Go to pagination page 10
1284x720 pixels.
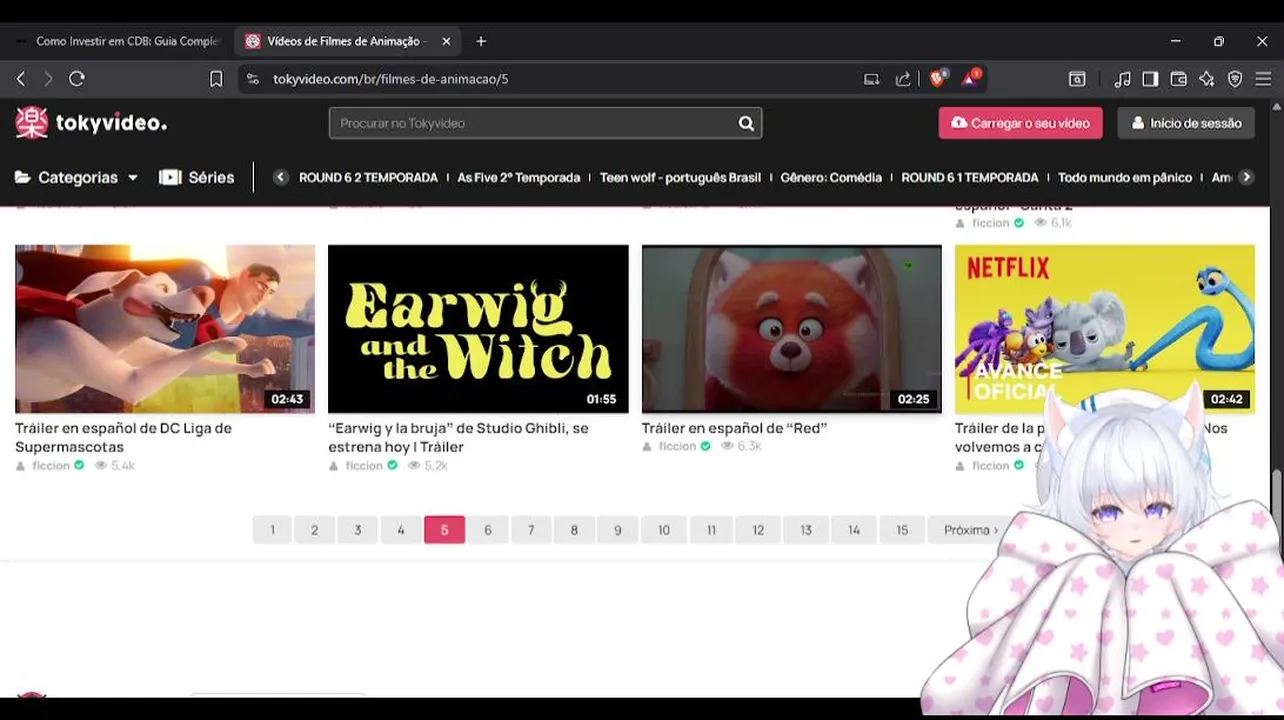(664, 530)
